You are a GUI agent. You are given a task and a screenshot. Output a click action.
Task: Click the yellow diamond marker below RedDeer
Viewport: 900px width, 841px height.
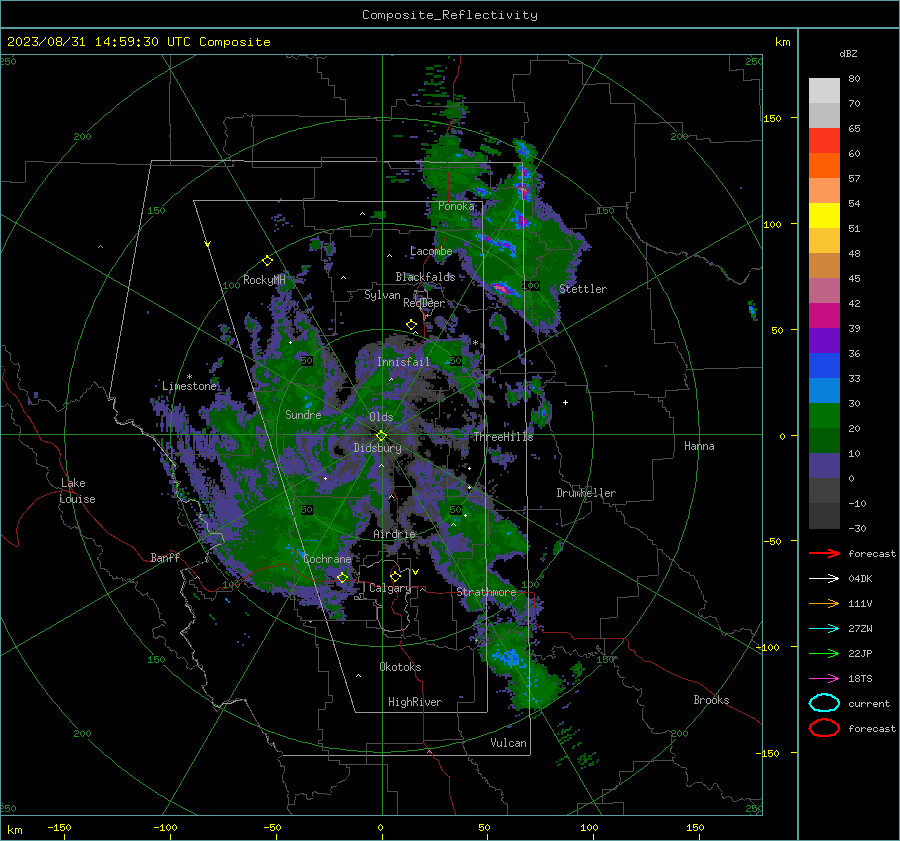coord(412,325)
